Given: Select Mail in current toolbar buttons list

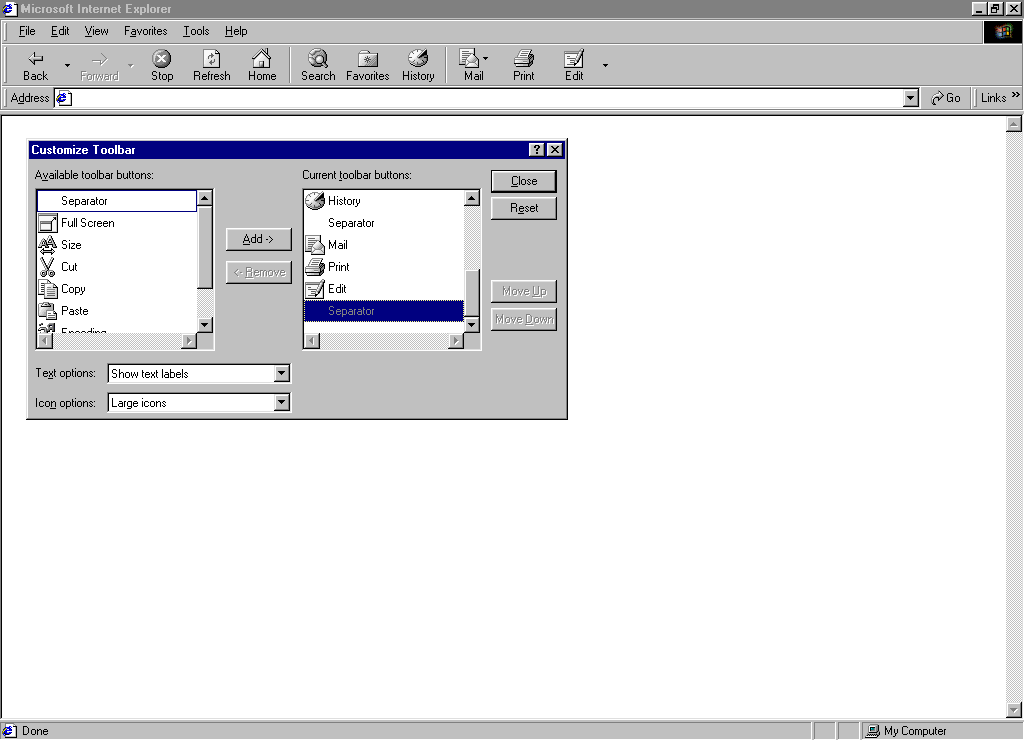Looking at the screenshot, I should [384, 245].
